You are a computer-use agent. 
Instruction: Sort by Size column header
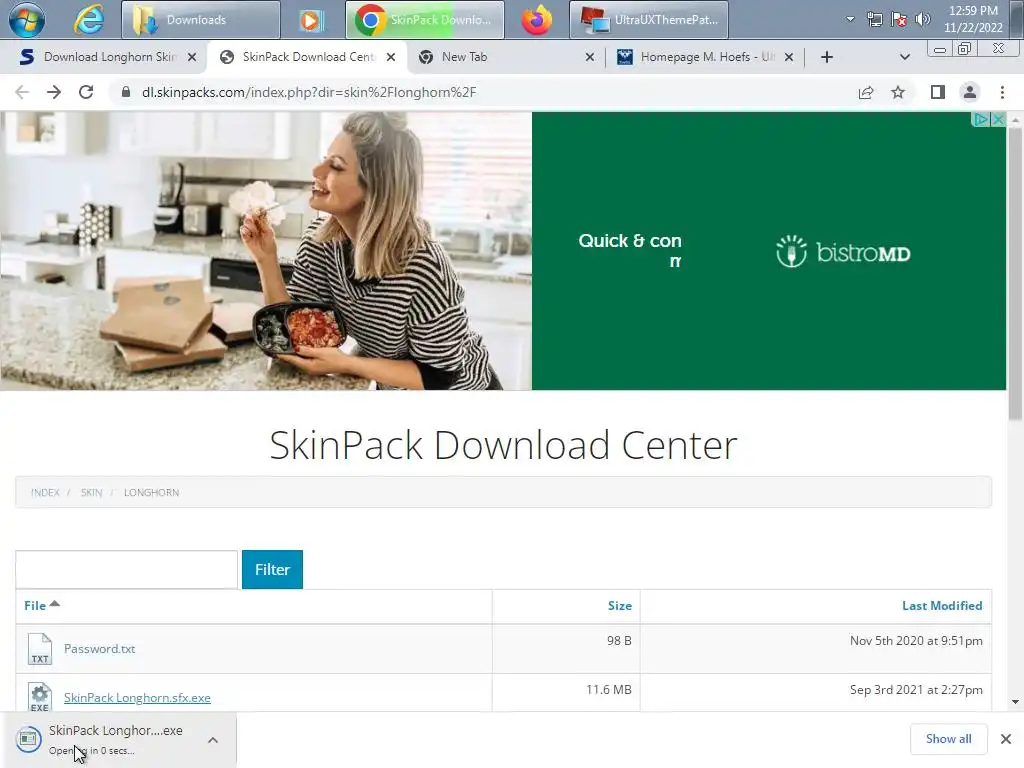coord(620,605)
